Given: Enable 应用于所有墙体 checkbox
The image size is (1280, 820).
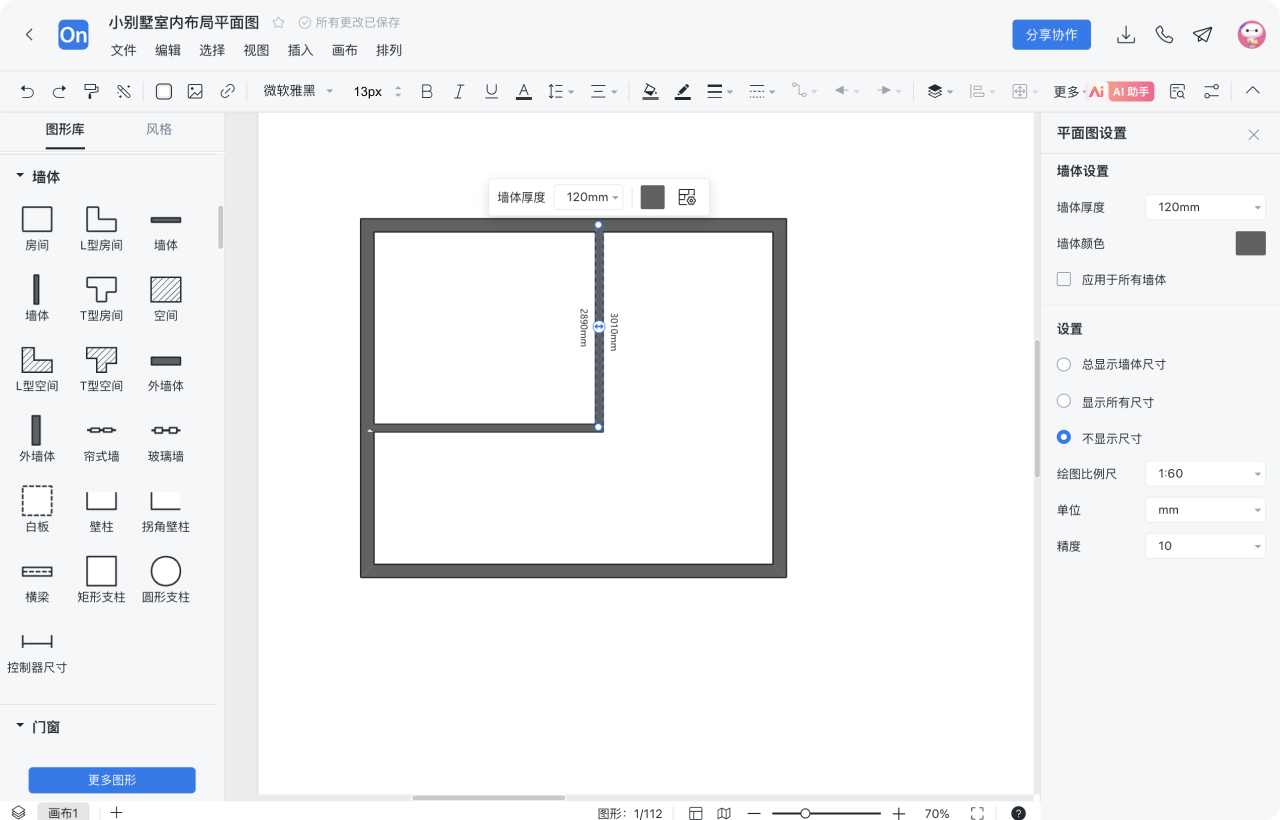Looking at the screenshot, I should point(1064,280).
